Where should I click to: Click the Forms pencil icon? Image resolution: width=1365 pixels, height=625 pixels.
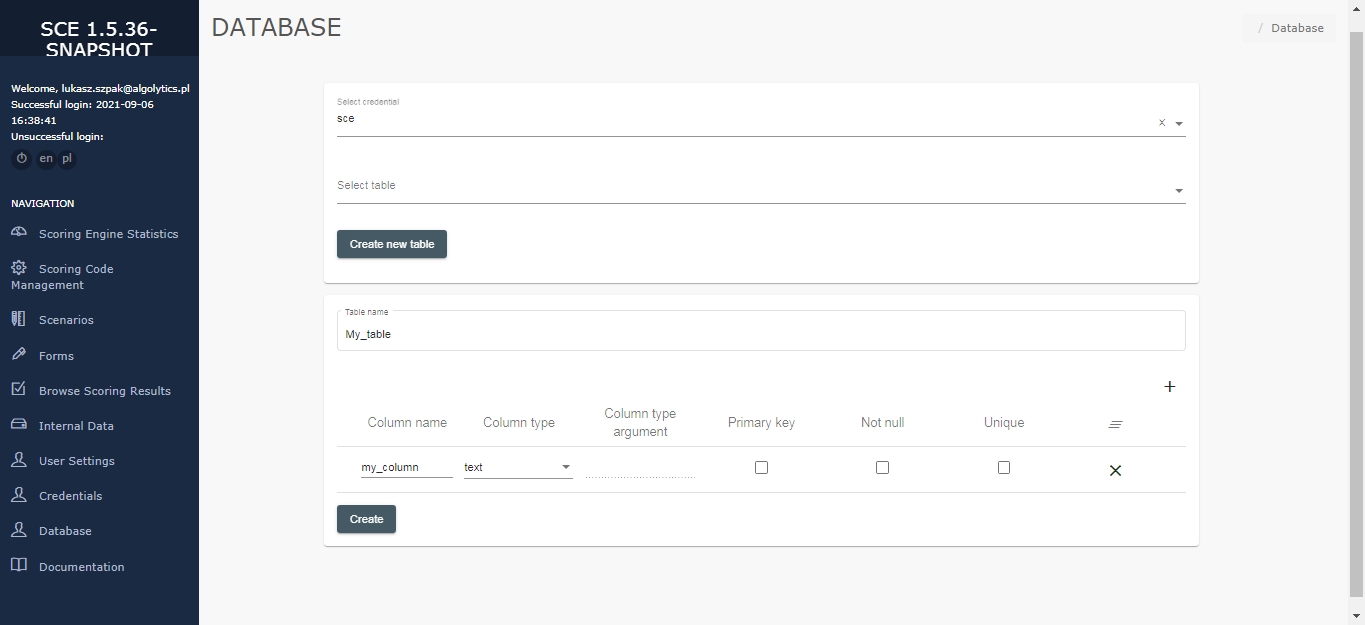(19, 355)
